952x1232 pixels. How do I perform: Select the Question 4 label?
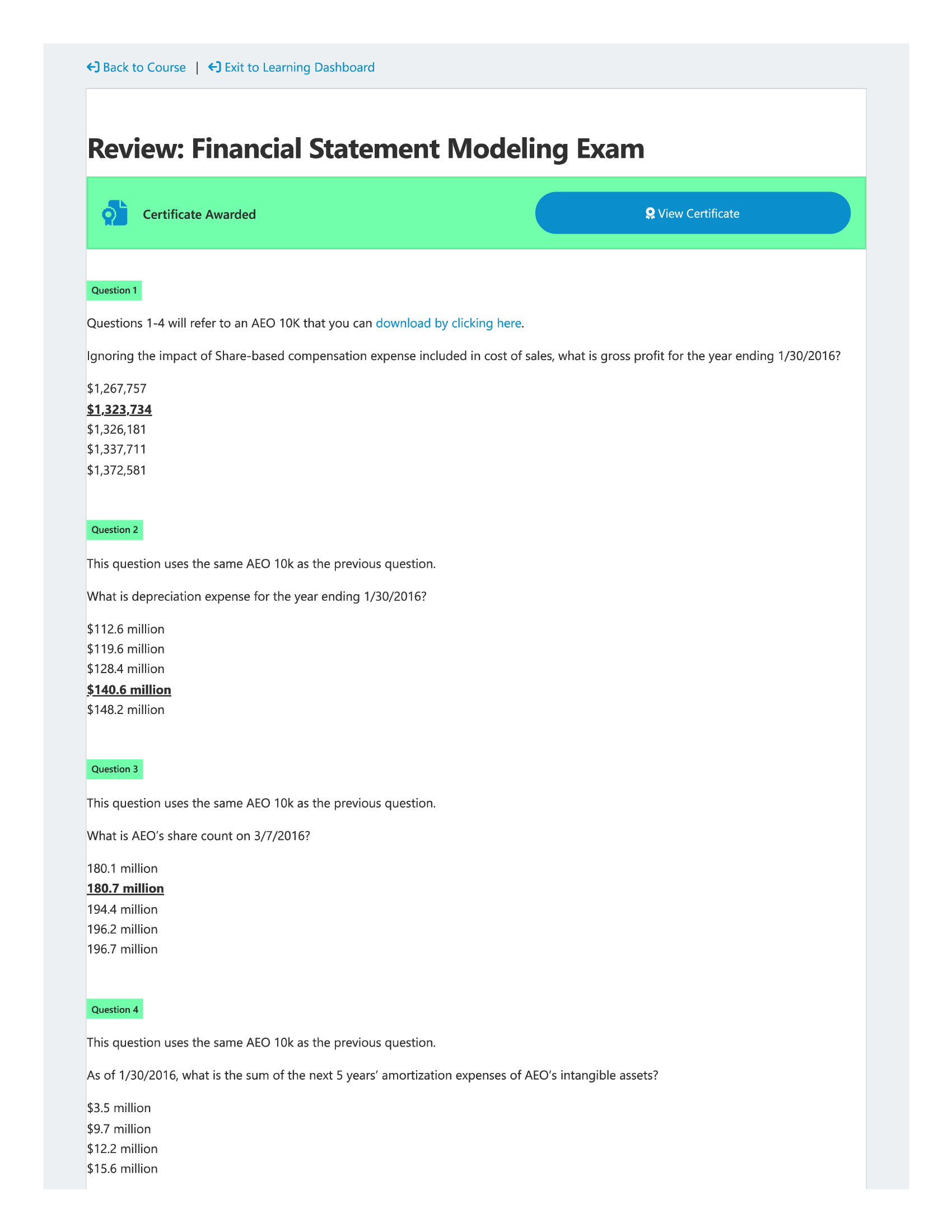[114, 1009]
